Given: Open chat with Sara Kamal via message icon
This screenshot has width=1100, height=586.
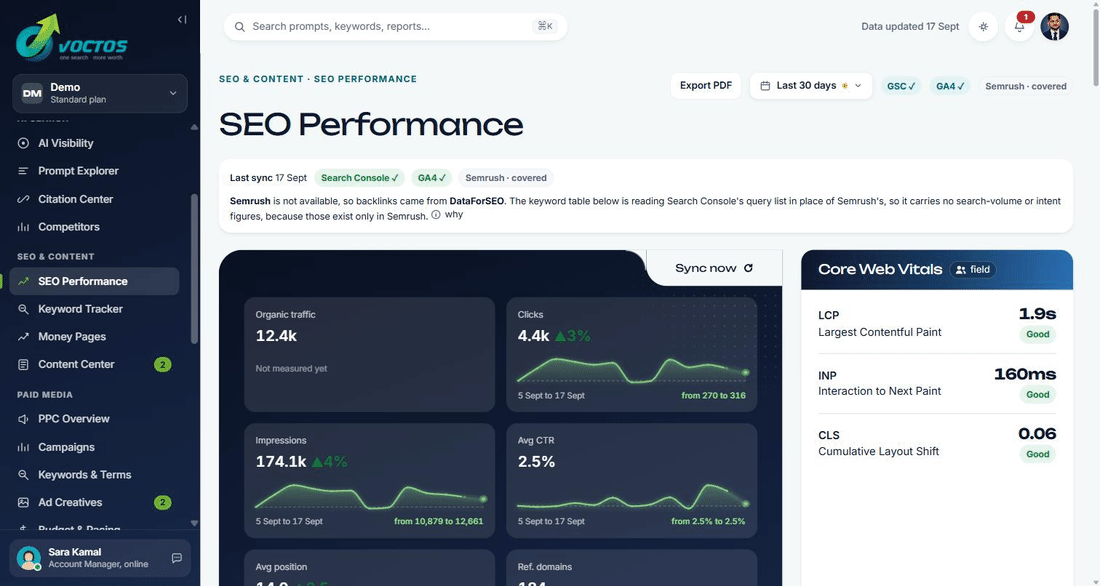Looking at the screenshot, I should [x=177, y=558].
